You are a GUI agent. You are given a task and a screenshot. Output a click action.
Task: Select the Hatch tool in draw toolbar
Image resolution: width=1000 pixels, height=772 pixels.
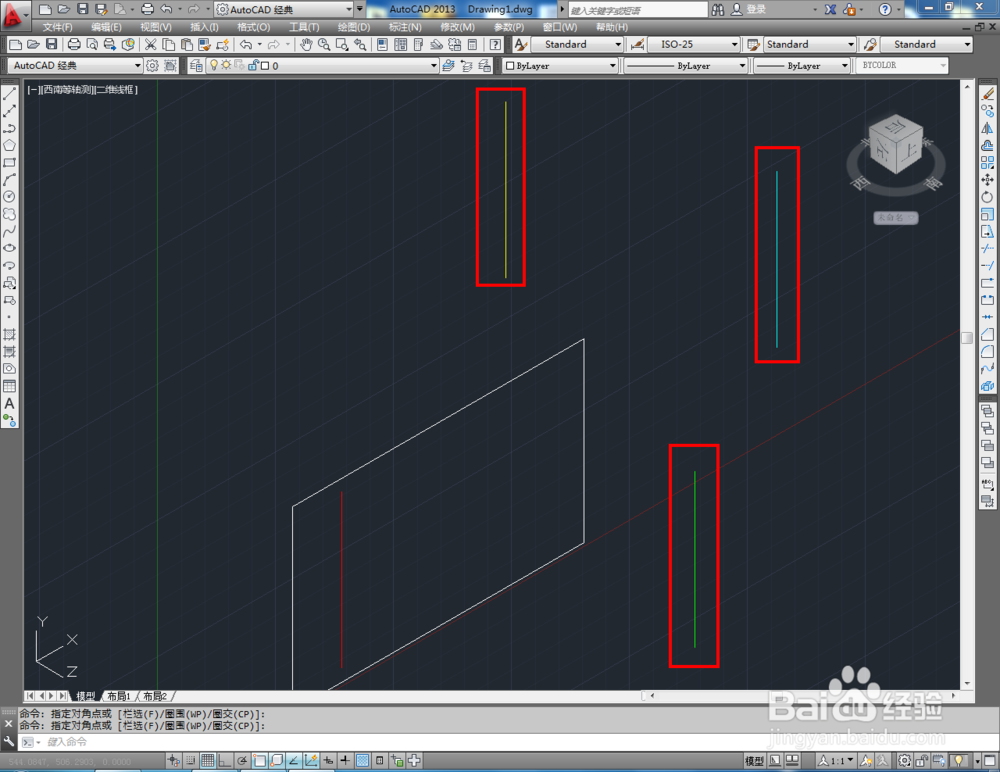tap(10, 334)
